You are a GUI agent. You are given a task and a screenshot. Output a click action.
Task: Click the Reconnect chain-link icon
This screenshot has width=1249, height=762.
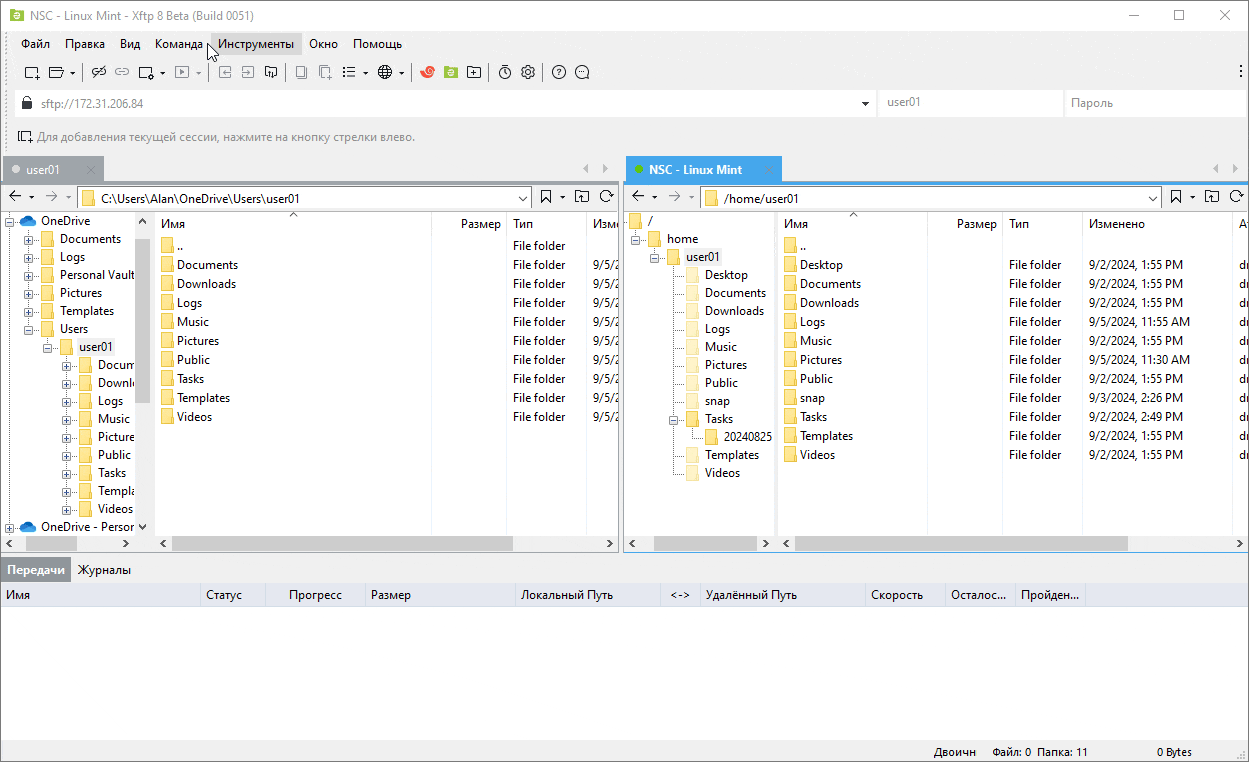point(122,72)
